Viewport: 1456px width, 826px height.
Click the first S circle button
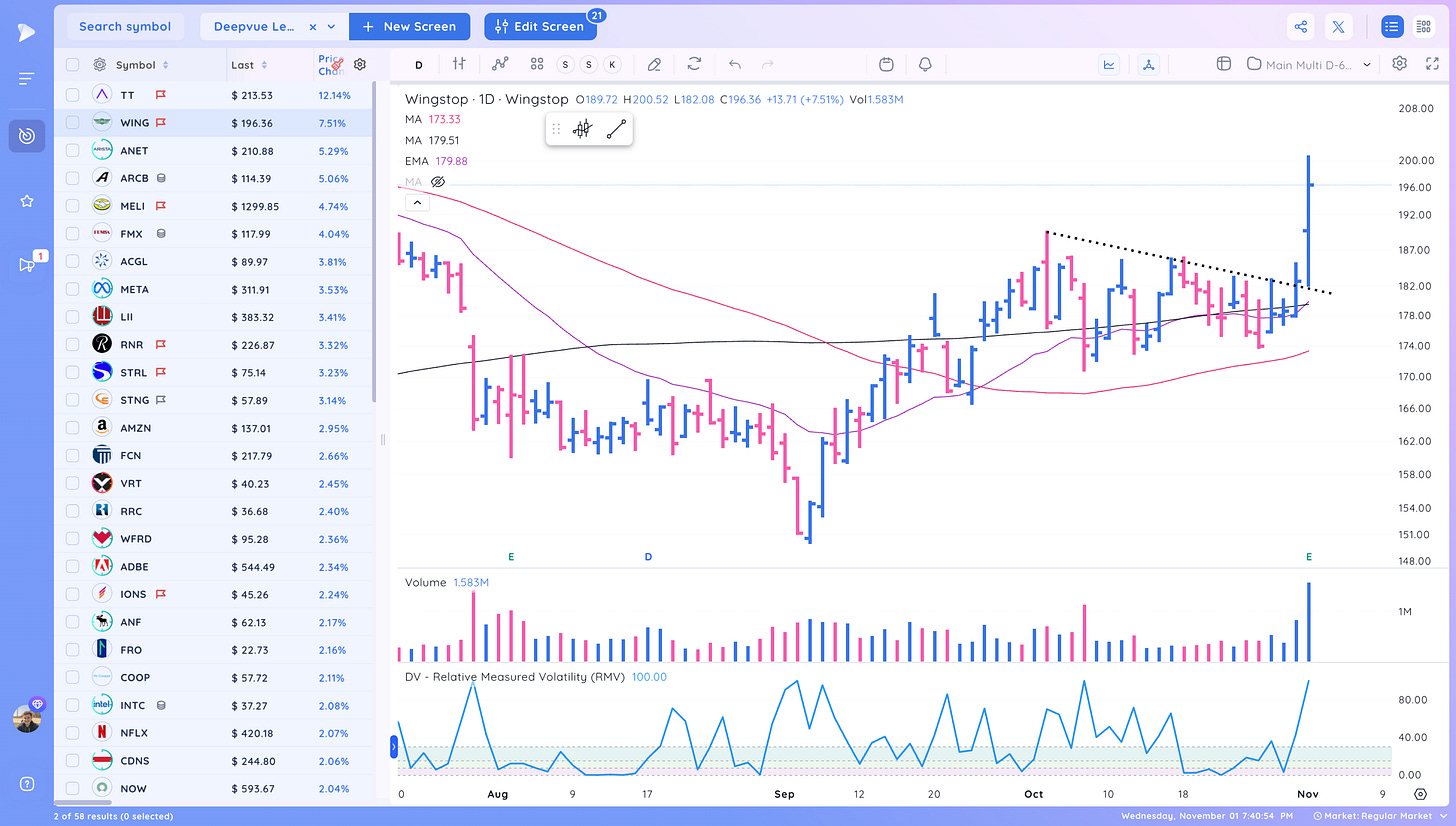pyautogui.click(x=566, y=64)
